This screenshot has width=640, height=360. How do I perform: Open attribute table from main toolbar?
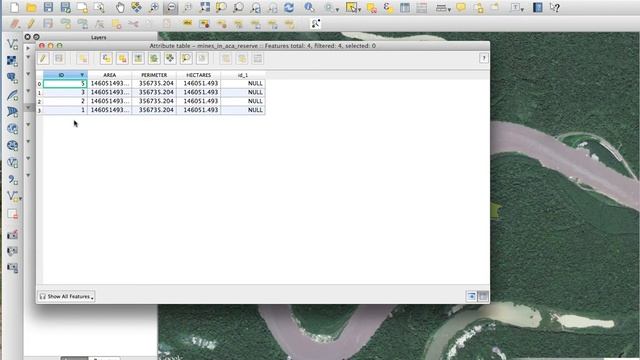coord(405,7)
